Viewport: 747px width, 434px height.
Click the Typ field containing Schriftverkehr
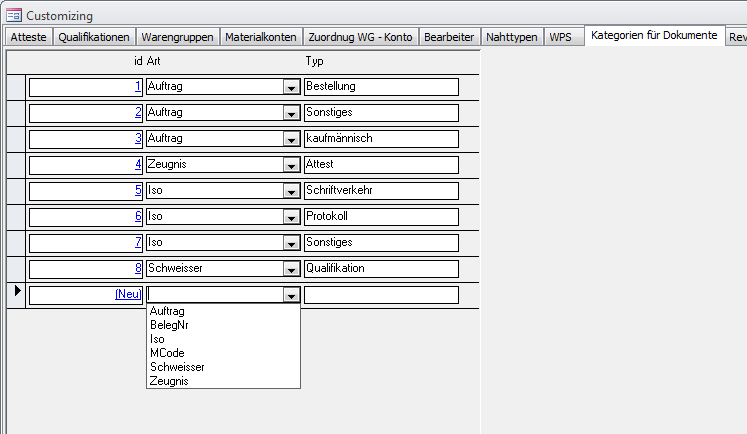coord(381,190)
